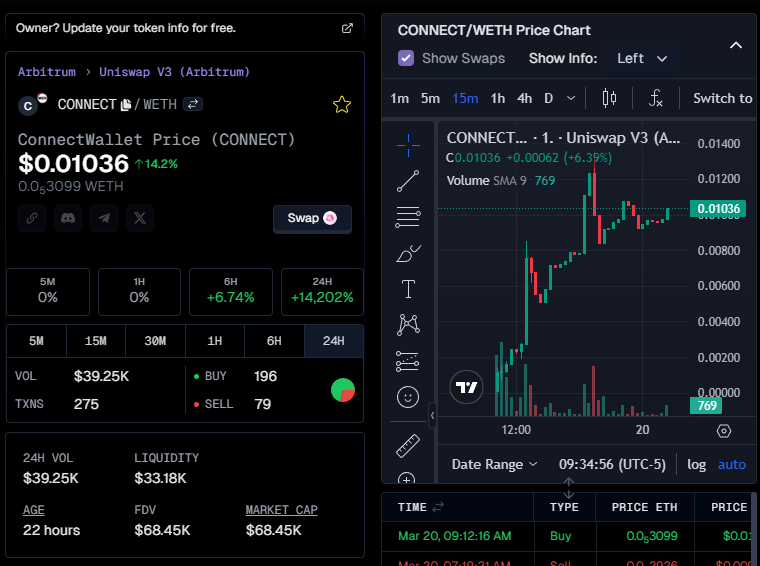Select the 5m chart interval
This screenshot has height=566, width=760.
[x=430, y=98]
